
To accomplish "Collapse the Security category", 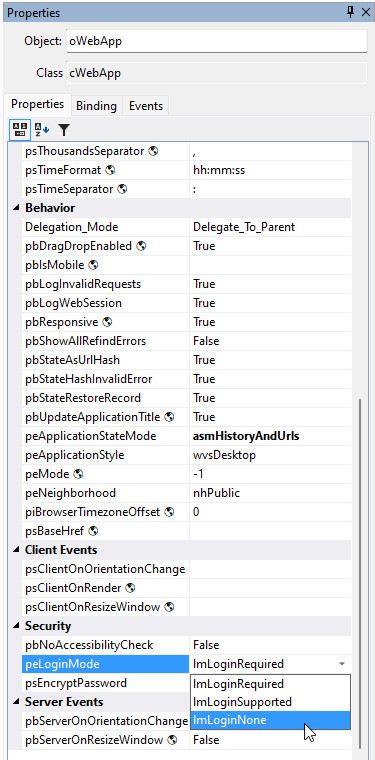I will click(16, 626).
